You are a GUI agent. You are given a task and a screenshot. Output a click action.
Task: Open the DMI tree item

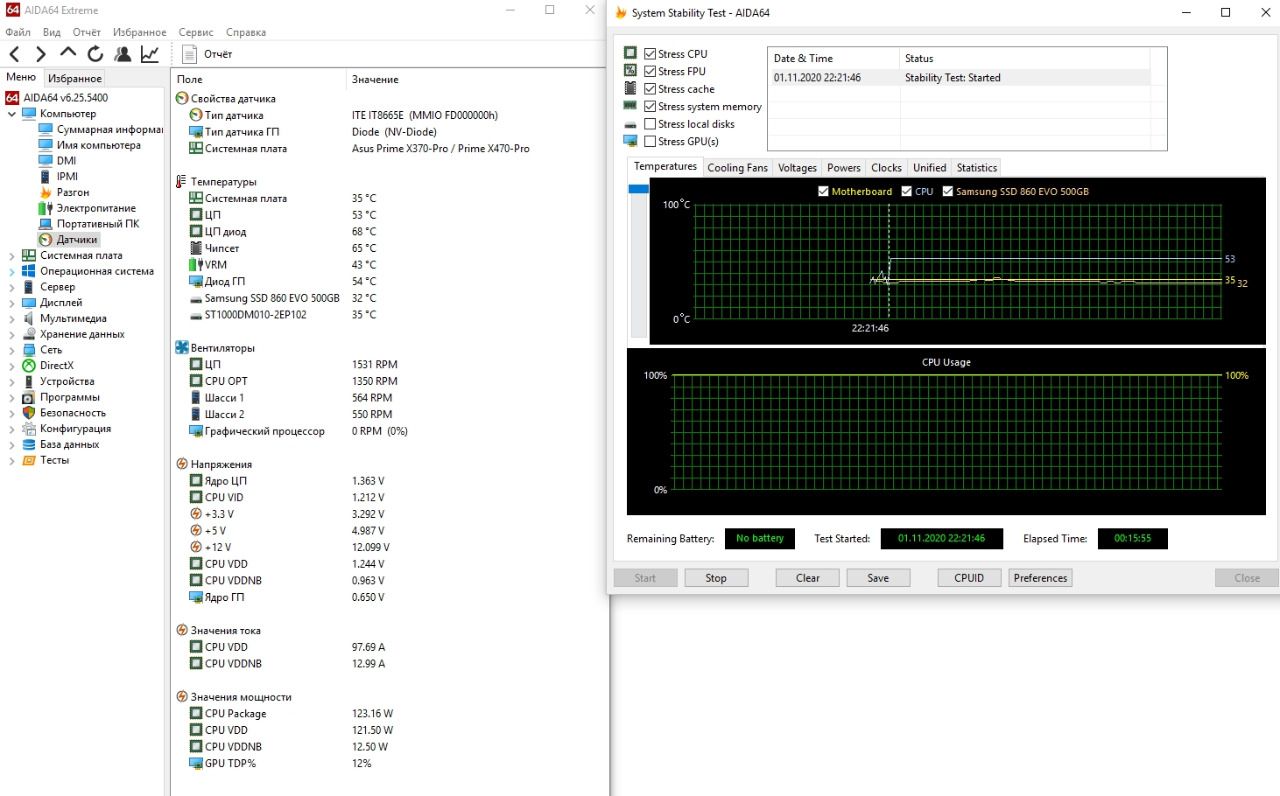tap(66, 161)
